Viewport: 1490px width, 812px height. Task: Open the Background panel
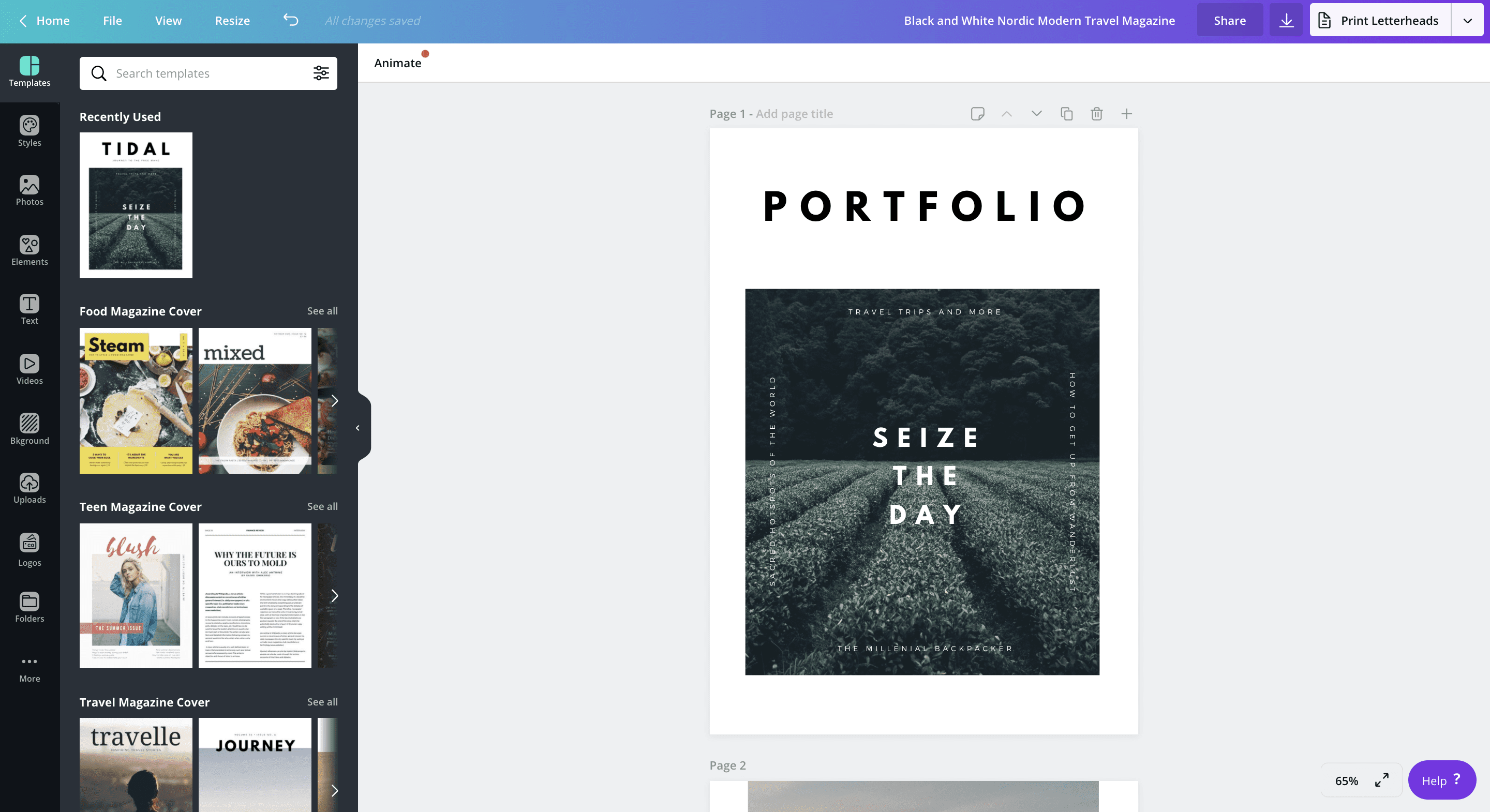click(x=29, y=429)
